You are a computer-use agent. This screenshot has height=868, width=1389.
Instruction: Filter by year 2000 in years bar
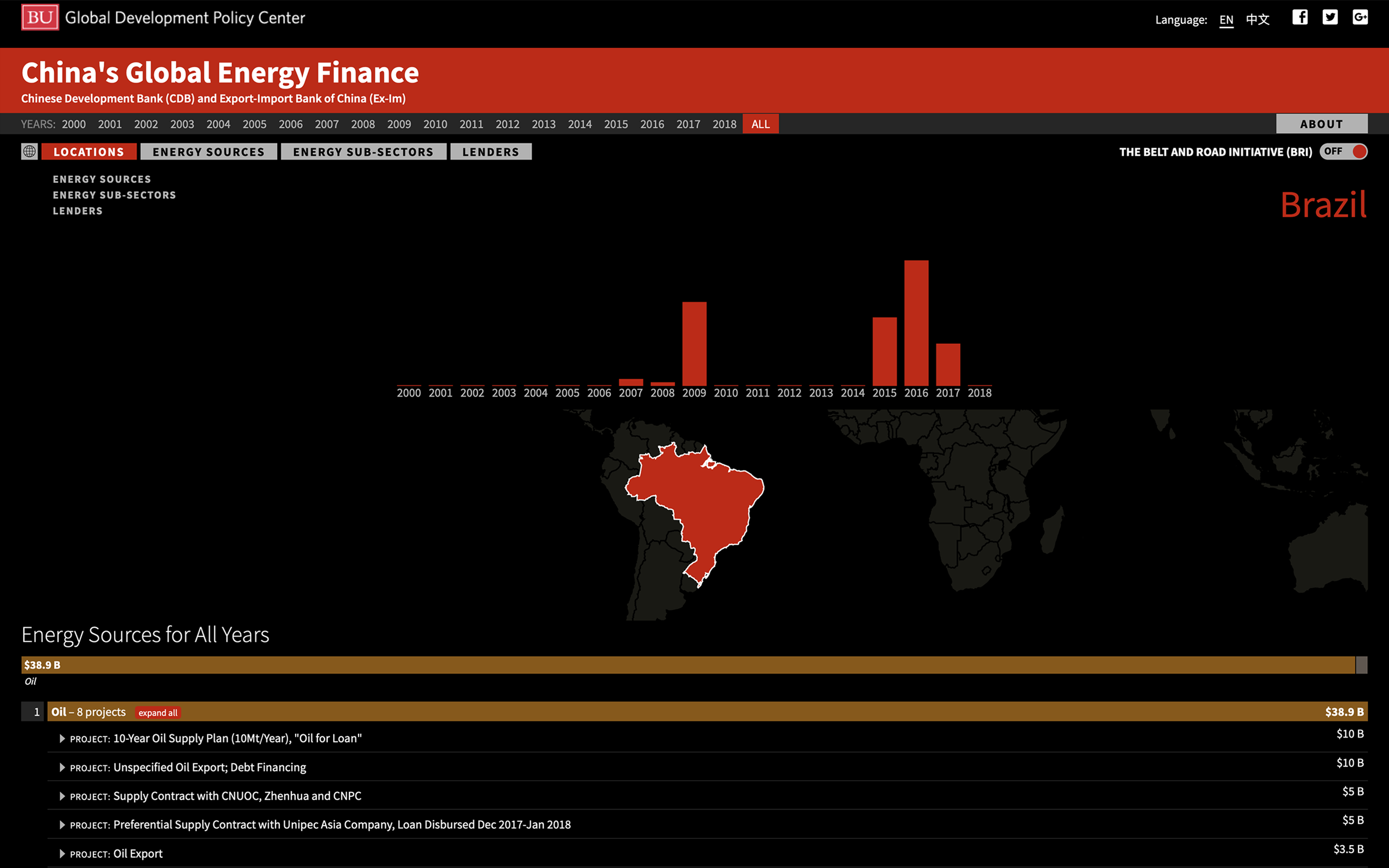pyautogui.click(x=74, y=124)
